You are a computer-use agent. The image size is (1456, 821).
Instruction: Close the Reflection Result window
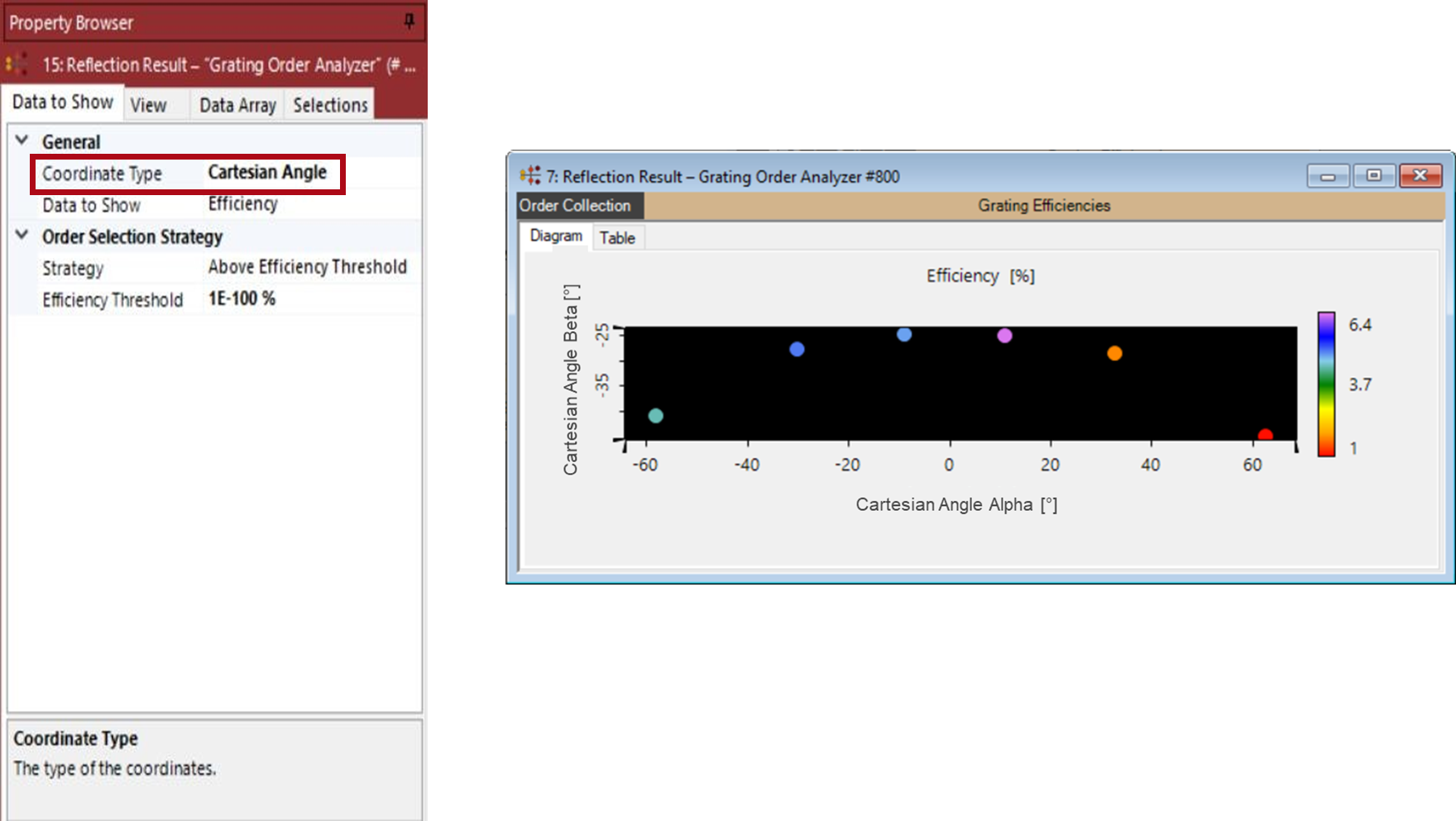click(1420, 176)
